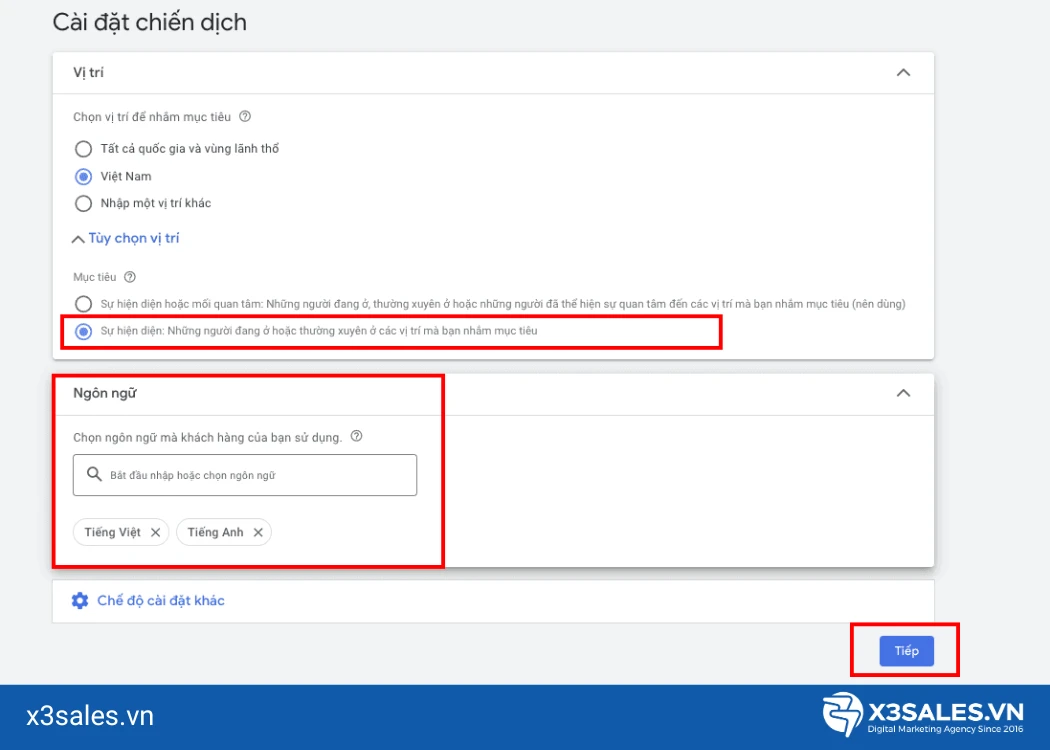Screen dimensions: 1050x750
Task: Open the help icon beside 'Mục tiêu'
Action: [130, 277]
